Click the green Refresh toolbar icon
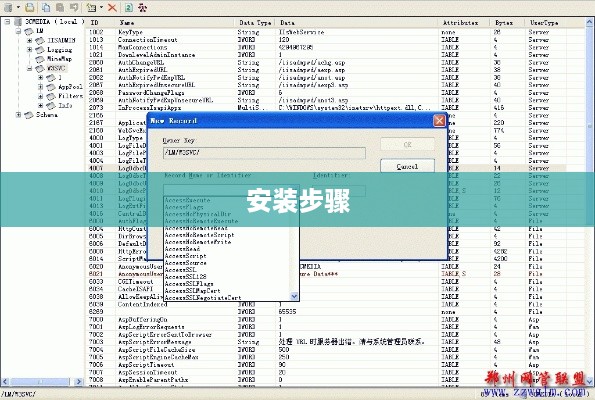595x400 pixels. click(x=129, y=7)
